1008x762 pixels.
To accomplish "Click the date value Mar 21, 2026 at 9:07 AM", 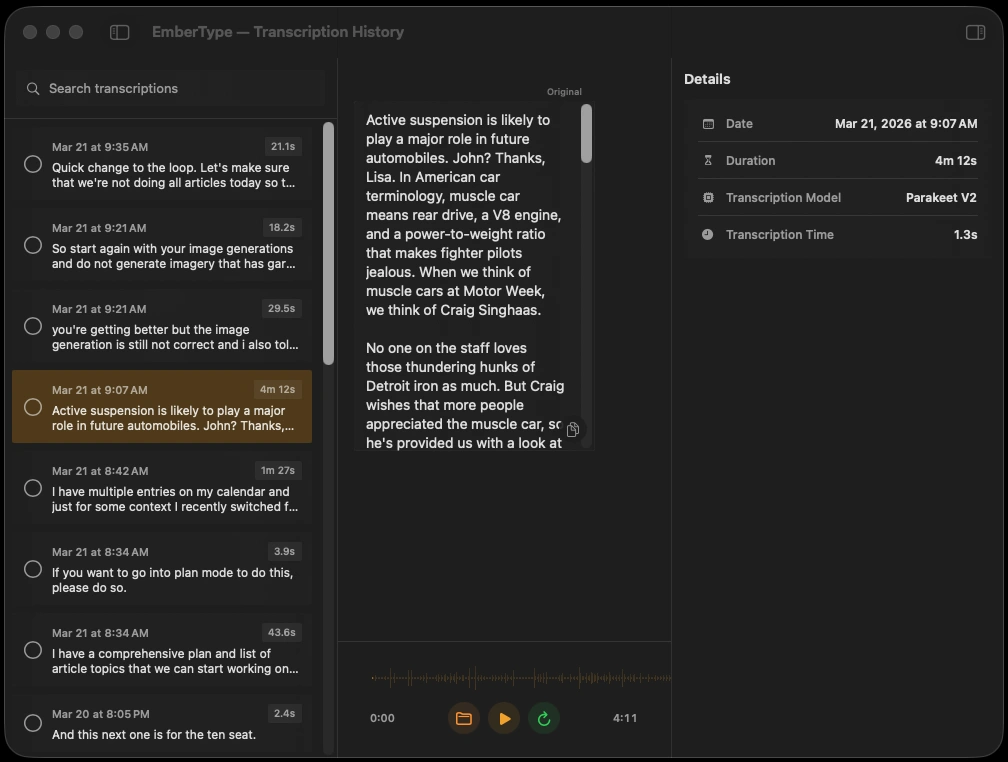I will click(x=906, y=124).
